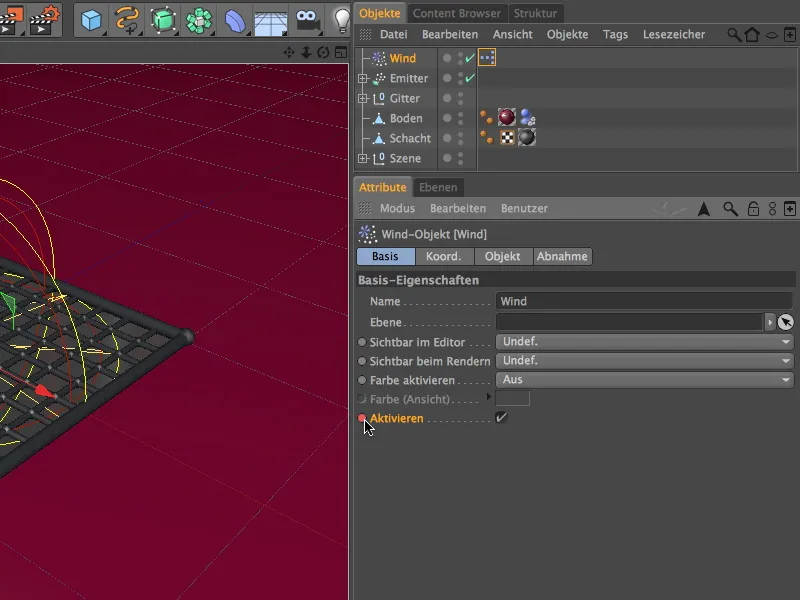Expand the Szene null object

click(363, 159)
